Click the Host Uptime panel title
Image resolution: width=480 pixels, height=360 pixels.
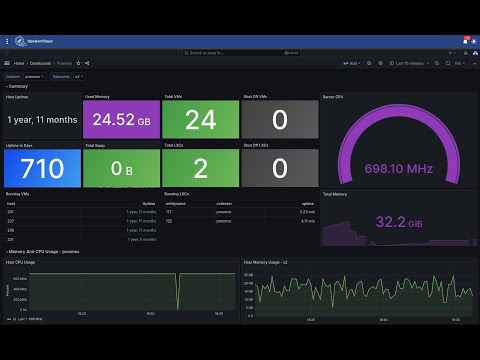[17, 97]
